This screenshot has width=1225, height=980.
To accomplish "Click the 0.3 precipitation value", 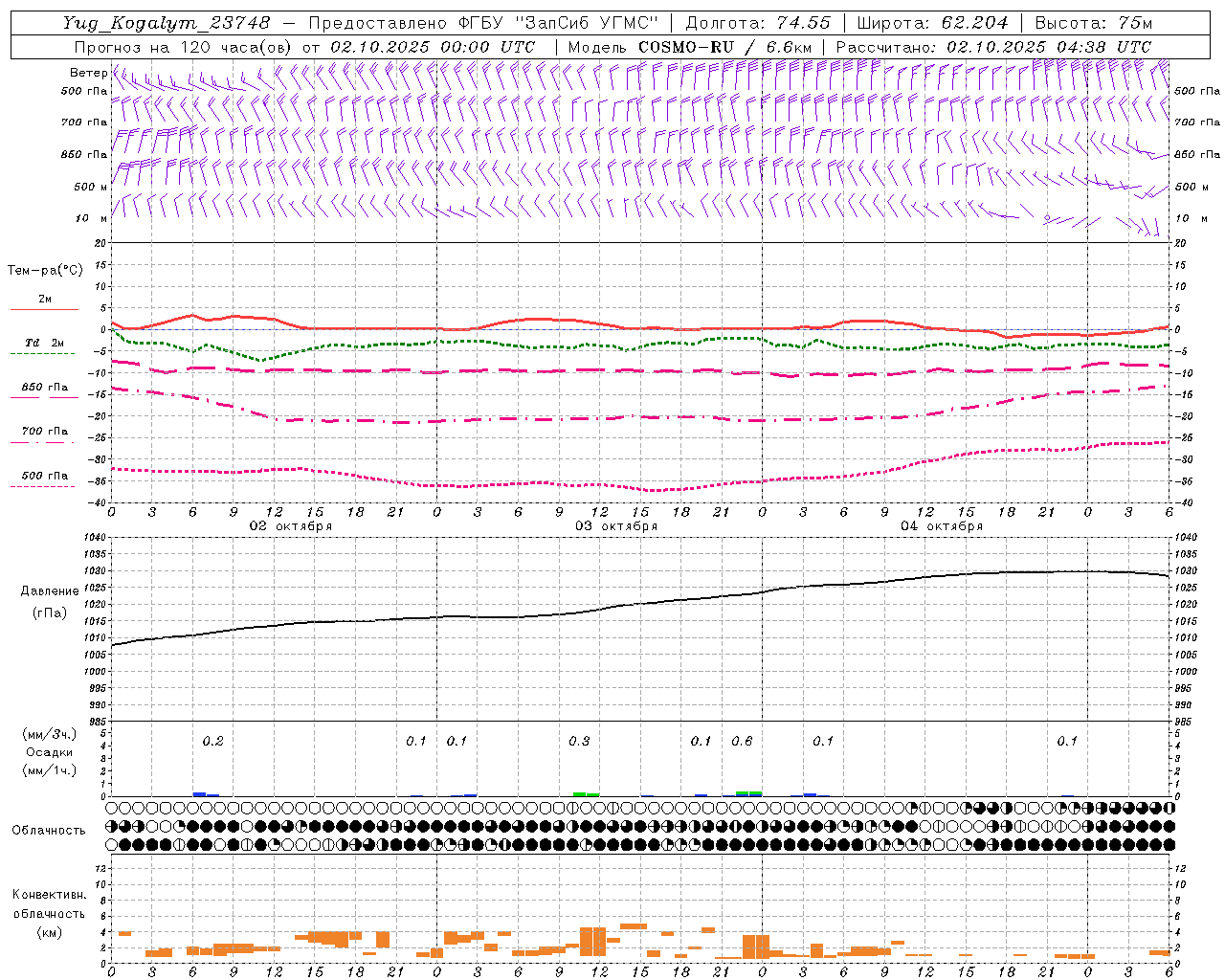I will (x=579, y=741).
